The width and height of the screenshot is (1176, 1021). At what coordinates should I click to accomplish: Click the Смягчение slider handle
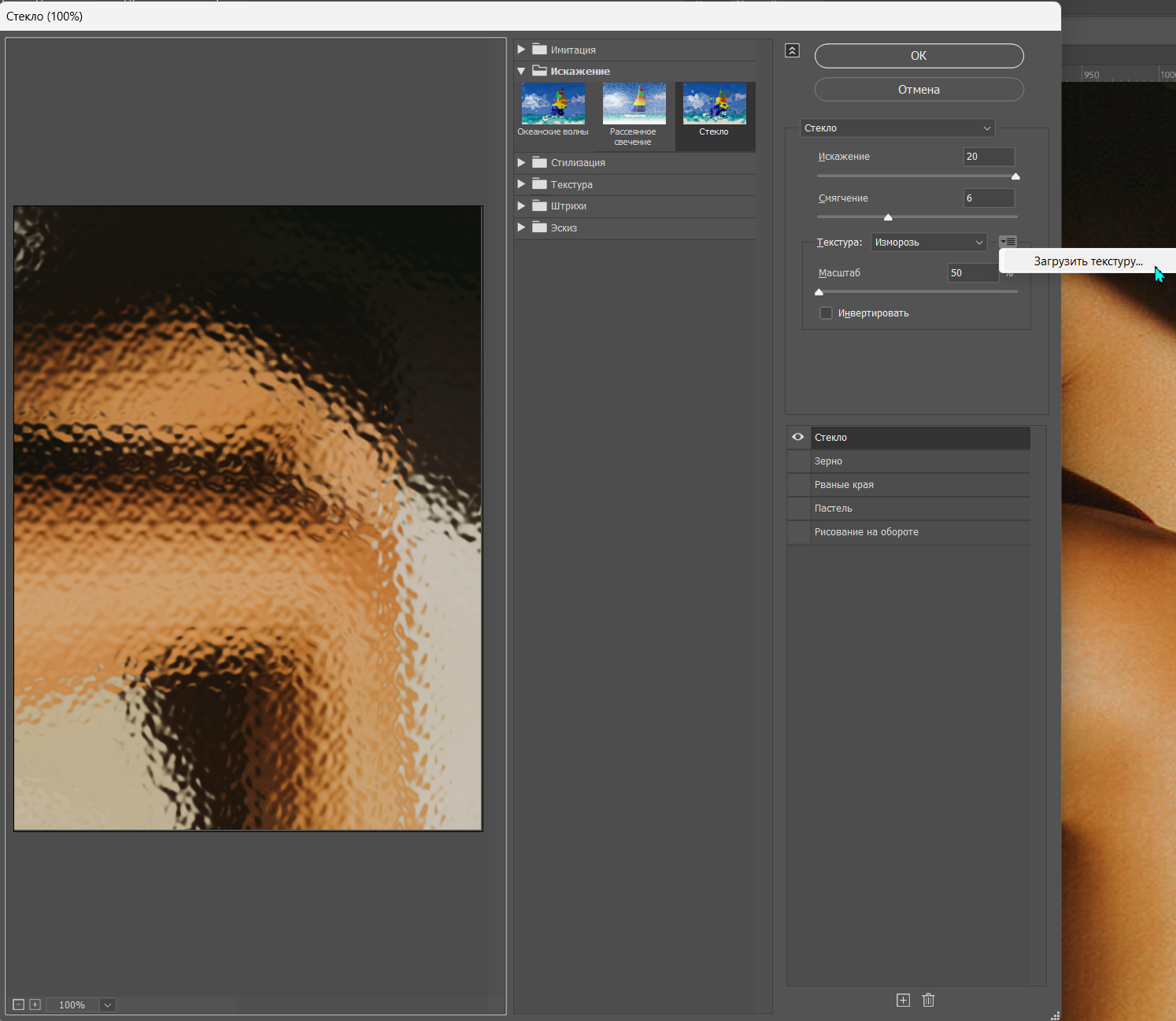click(888, 217)
